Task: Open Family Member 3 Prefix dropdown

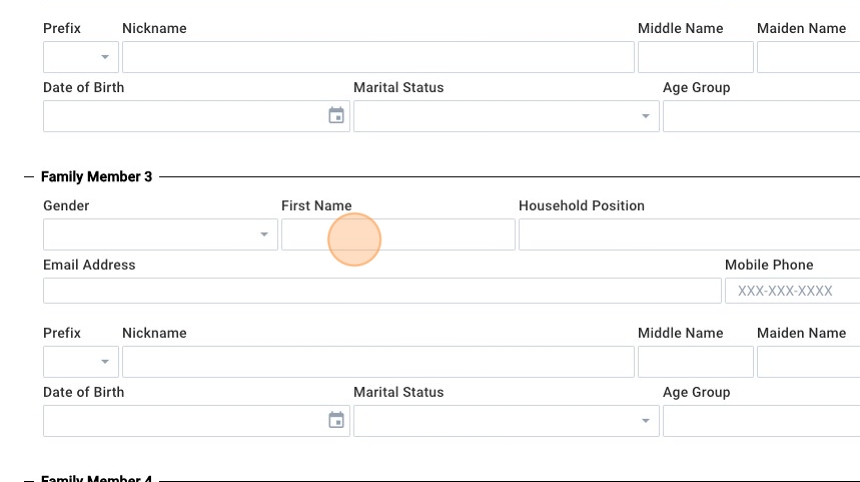Action: click(104, 362)
